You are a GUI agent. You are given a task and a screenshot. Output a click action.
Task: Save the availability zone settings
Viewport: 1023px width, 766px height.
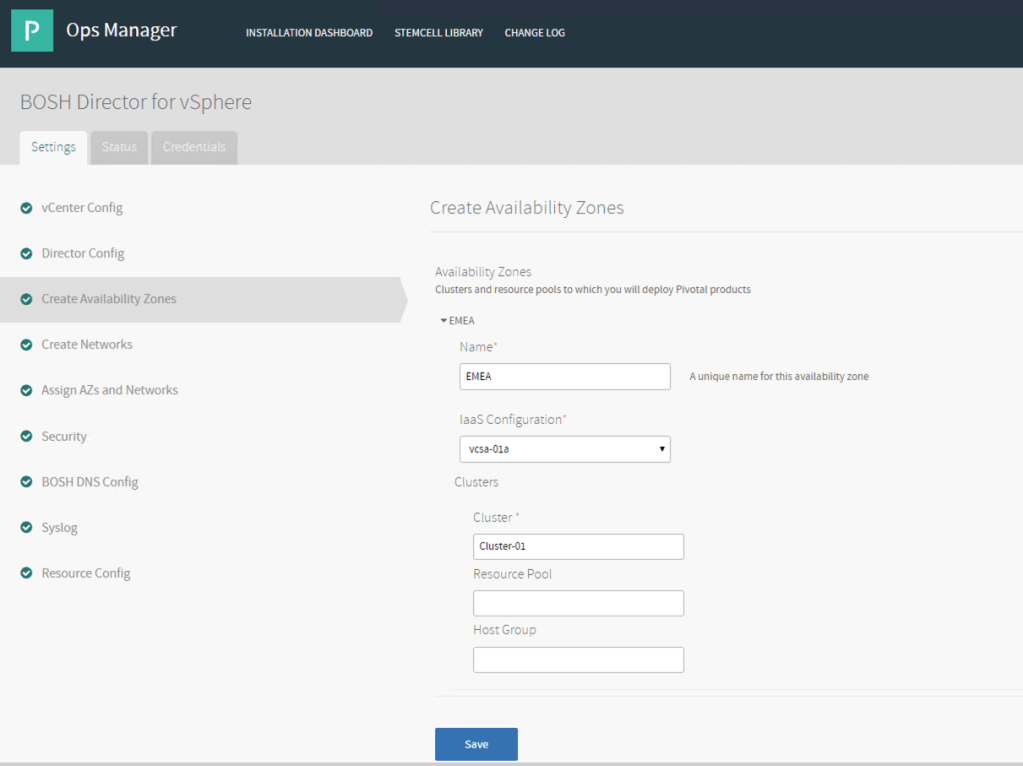(476, 744)
